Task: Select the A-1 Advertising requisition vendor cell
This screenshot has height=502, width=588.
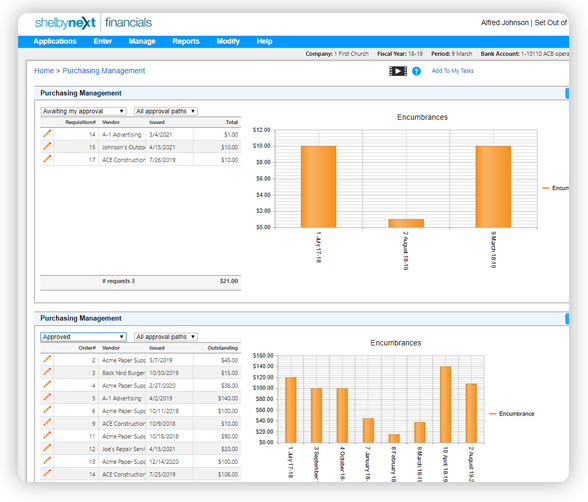Action: (x=122, y=135)
